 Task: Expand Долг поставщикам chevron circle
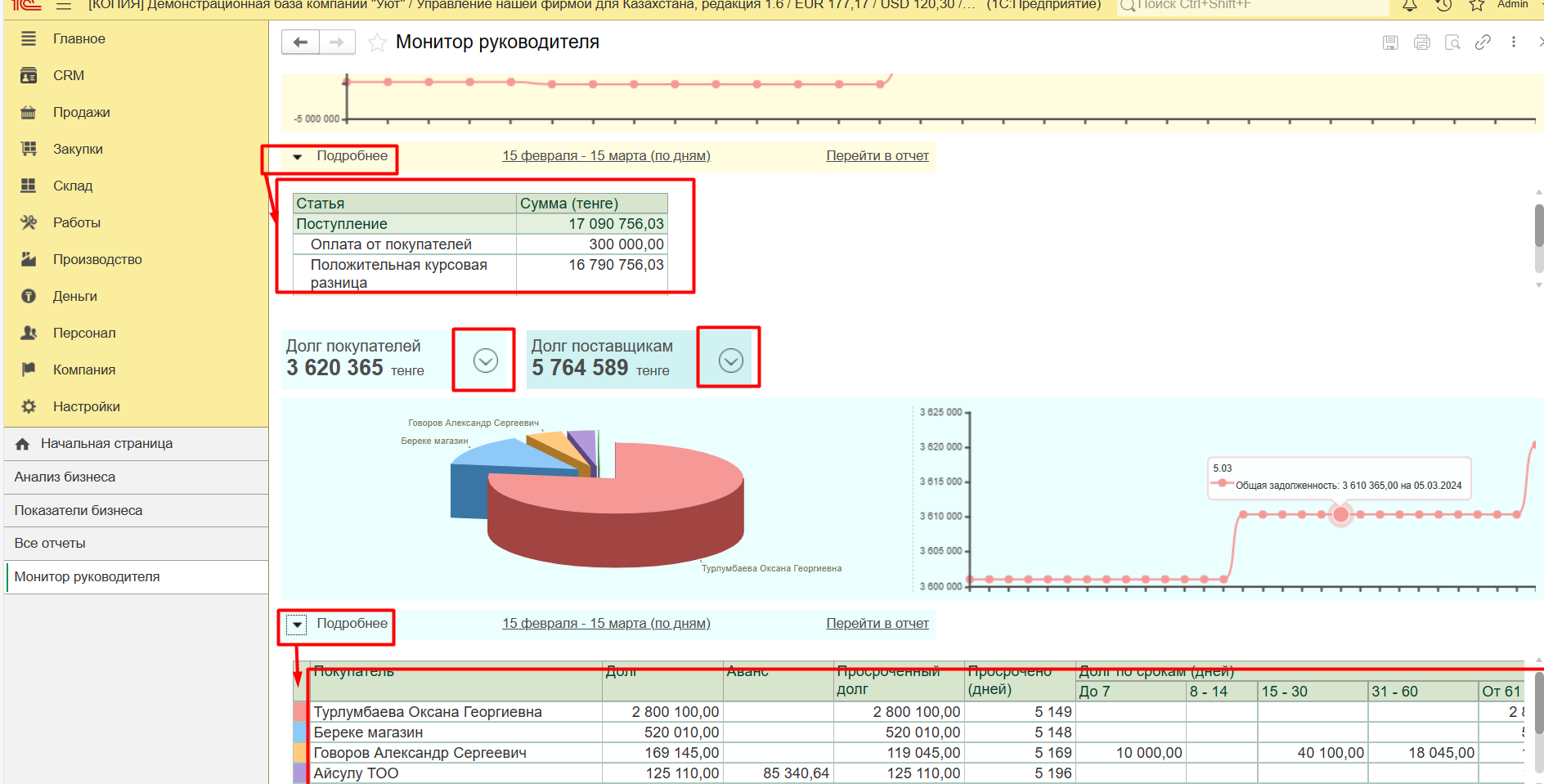[x=730, y=361]
